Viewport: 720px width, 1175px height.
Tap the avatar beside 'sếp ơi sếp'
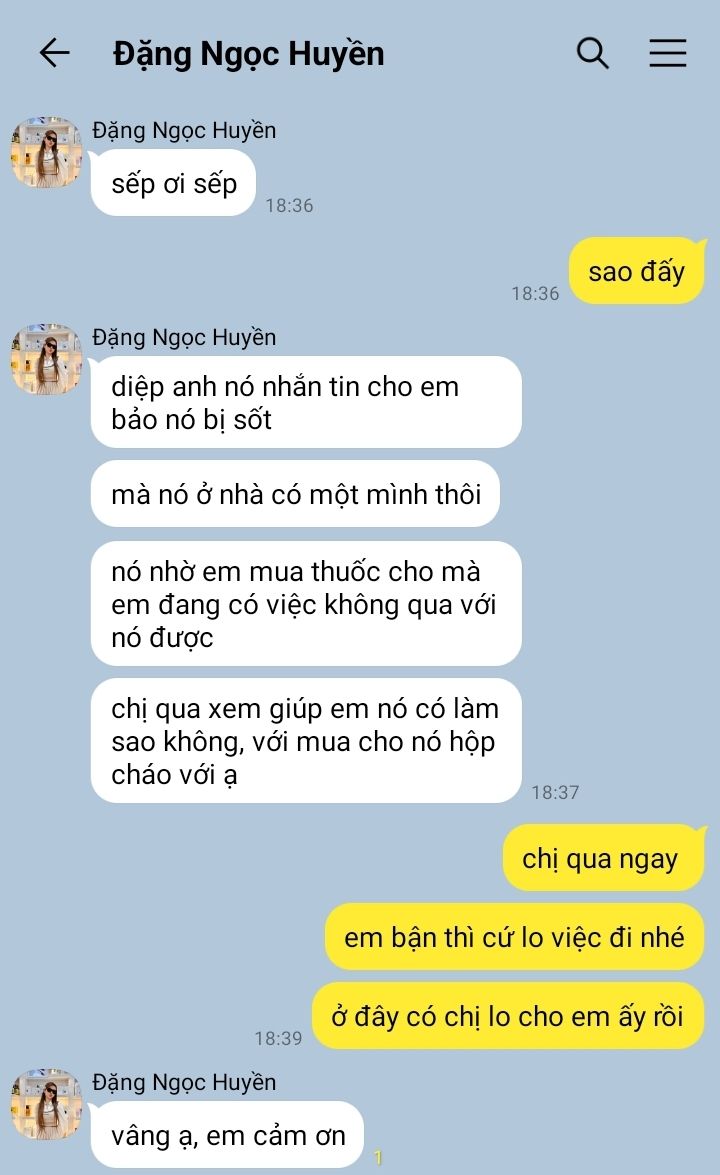(46, 152)
